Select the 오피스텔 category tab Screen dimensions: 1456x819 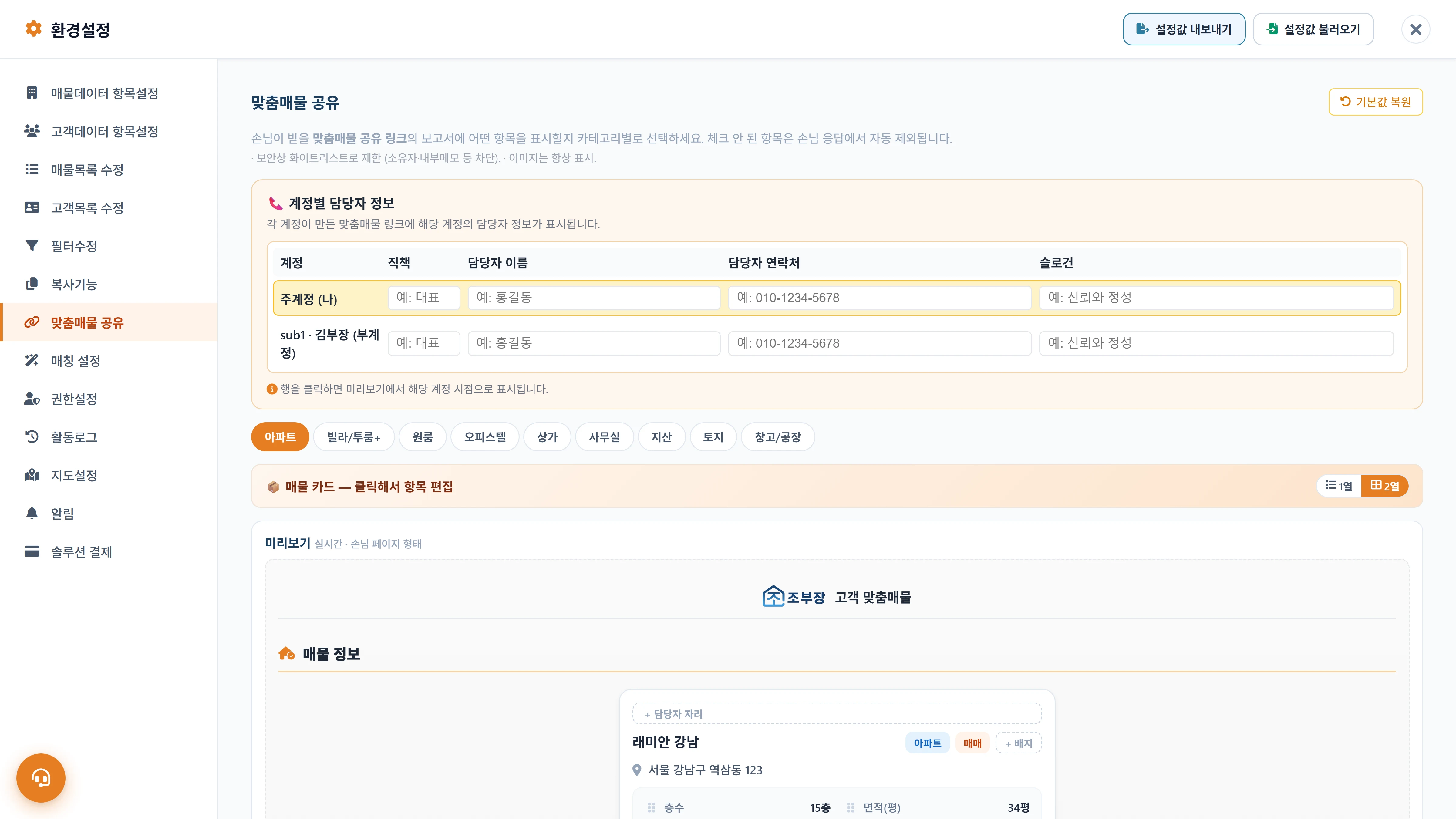[485, 437]
